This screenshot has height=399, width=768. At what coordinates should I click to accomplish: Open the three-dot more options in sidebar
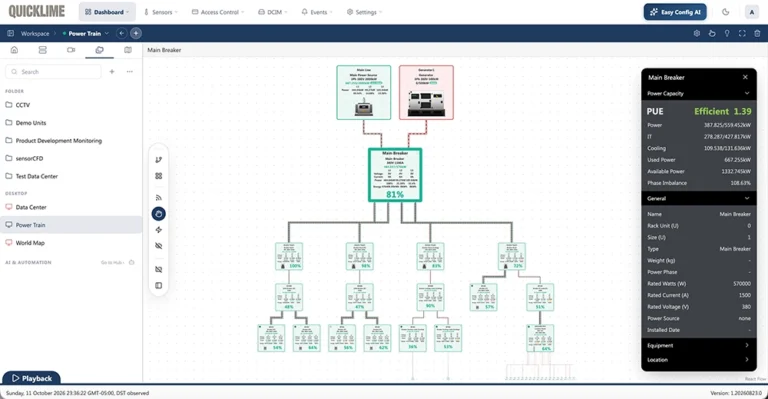[130, 71]
